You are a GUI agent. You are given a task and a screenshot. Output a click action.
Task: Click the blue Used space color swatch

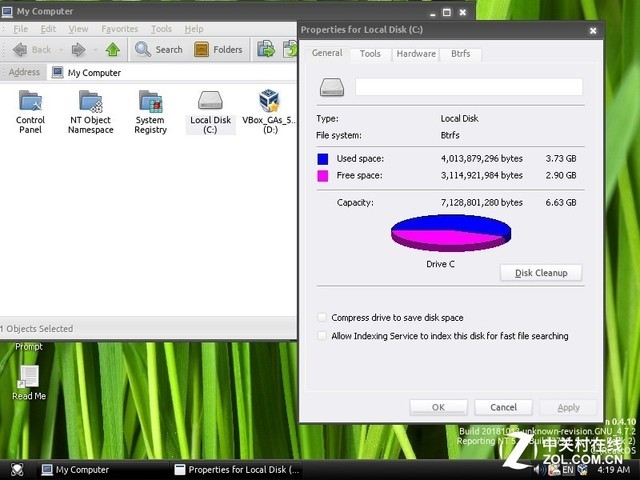322,159
